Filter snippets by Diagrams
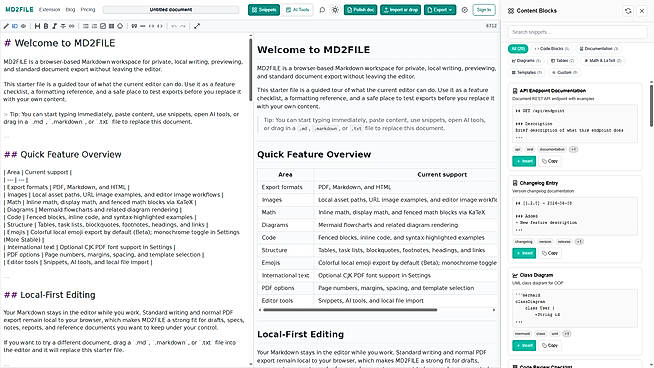This screenshot has width=654, height=368. tap(526, 61)
